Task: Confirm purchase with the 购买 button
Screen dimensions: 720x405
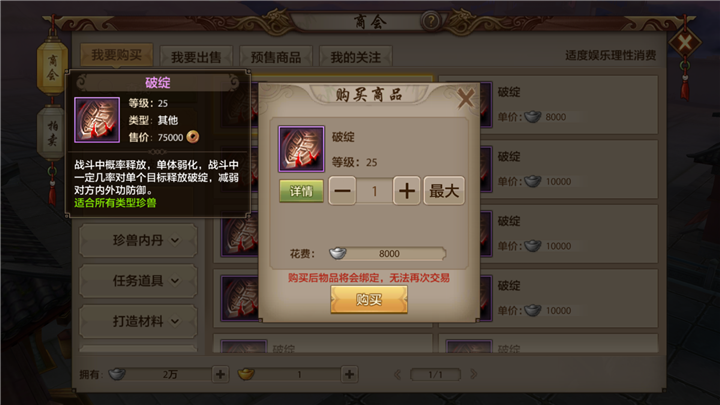Action: coord(369,300)
